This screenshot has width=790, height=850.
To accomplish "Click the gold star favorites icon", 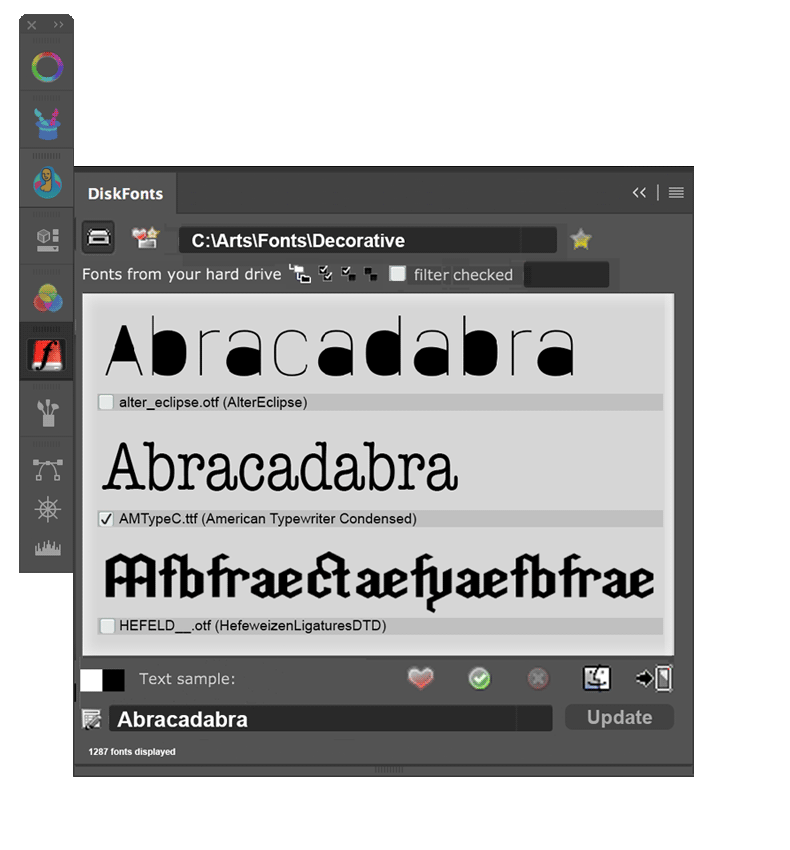I will [580, 240].
